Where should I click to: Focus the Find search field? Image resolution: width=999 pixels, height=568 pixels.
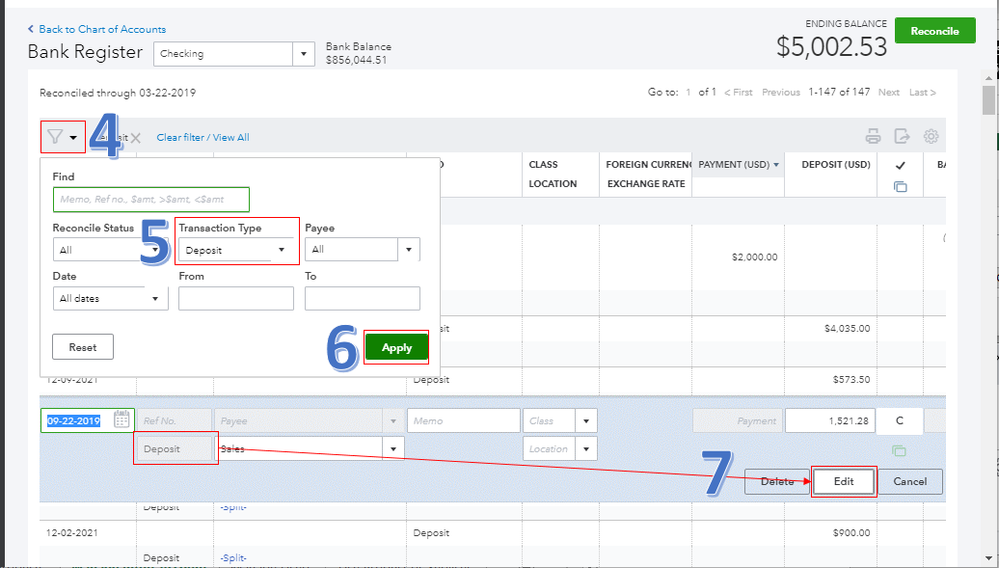tap(151, 199)
